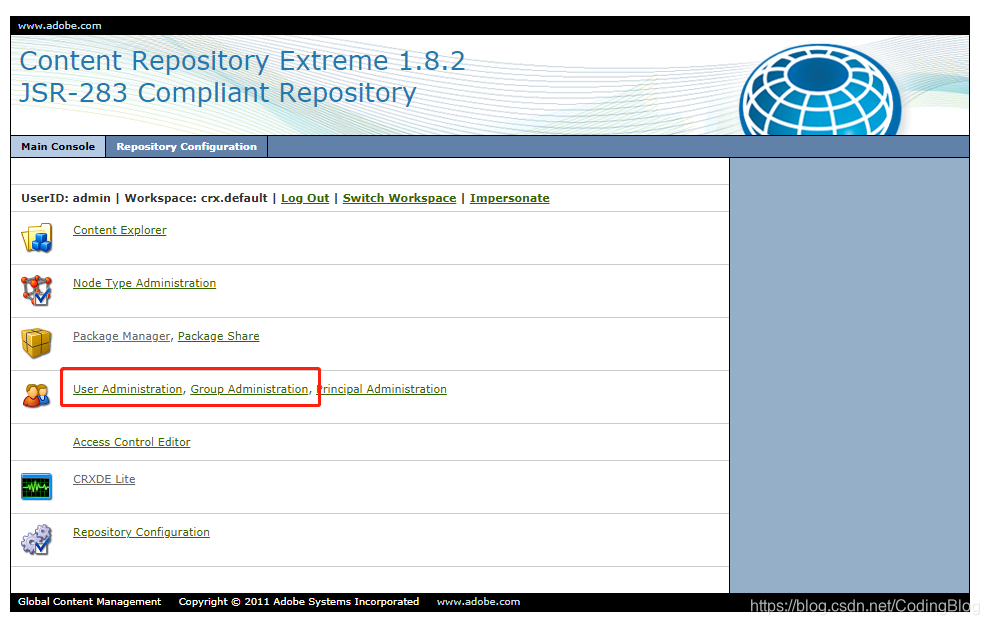
Task: Open Node Type Administration link
Action: (144, 283)
